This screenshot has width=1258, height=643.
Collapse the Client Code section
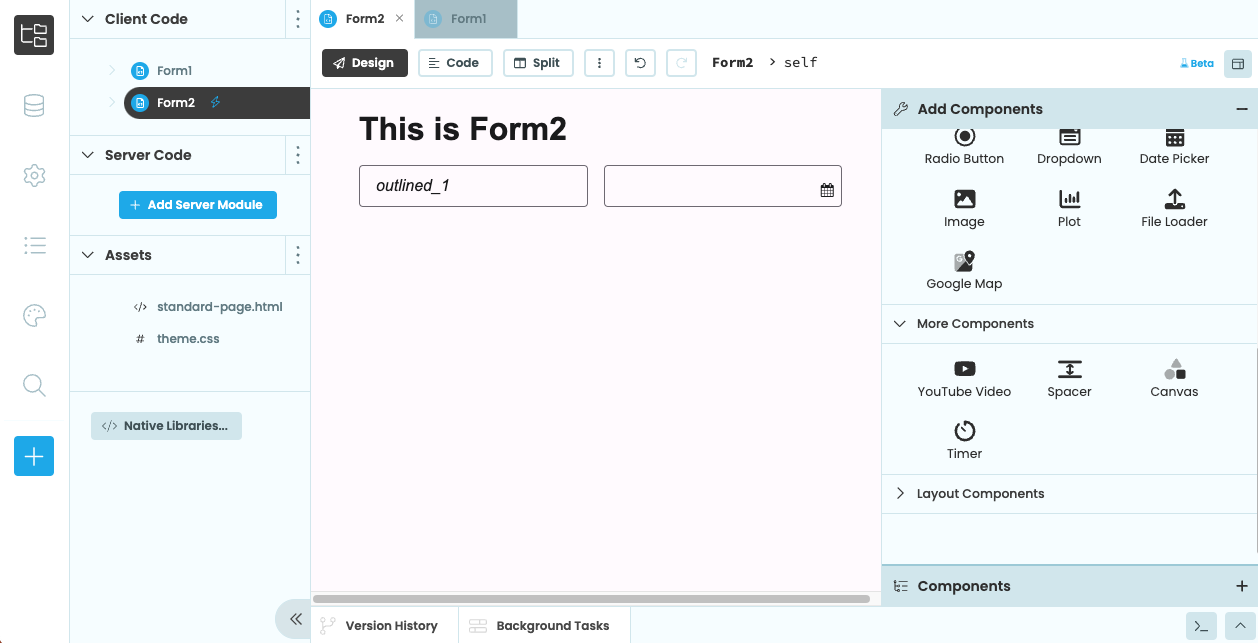pyautogui.click(x=86, y=18)
